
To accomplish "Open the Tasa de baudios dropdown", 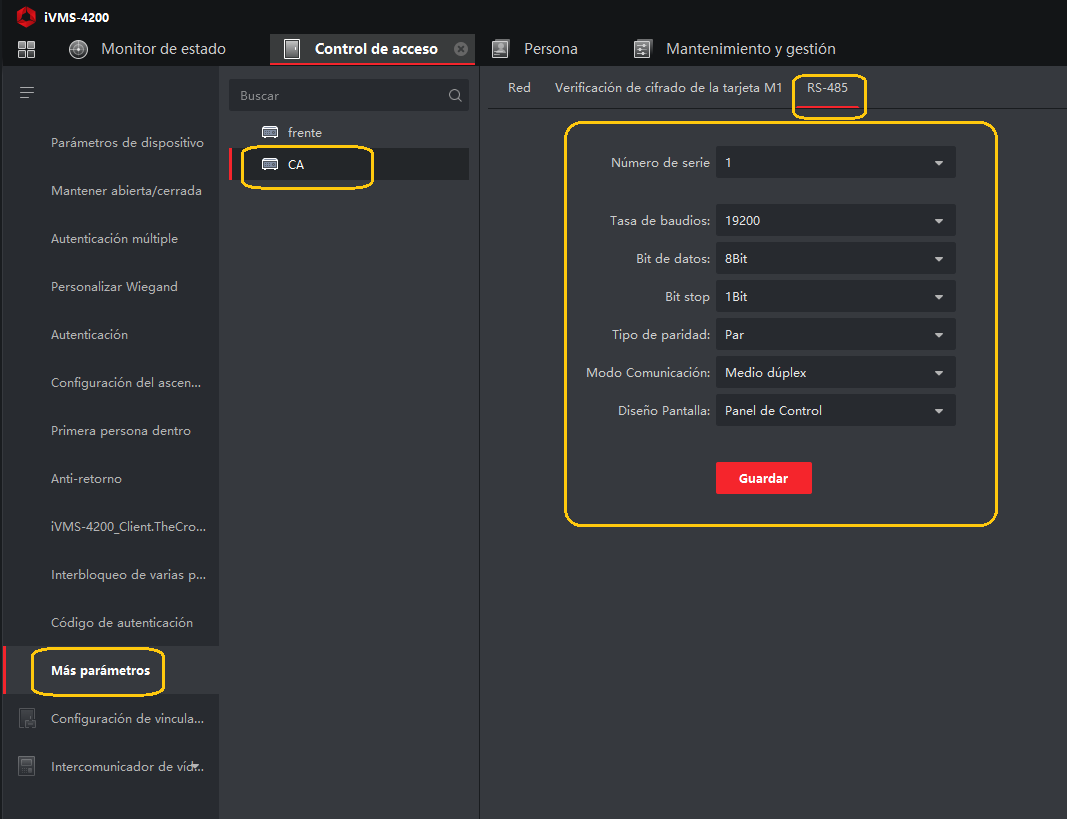I will 835,221.
